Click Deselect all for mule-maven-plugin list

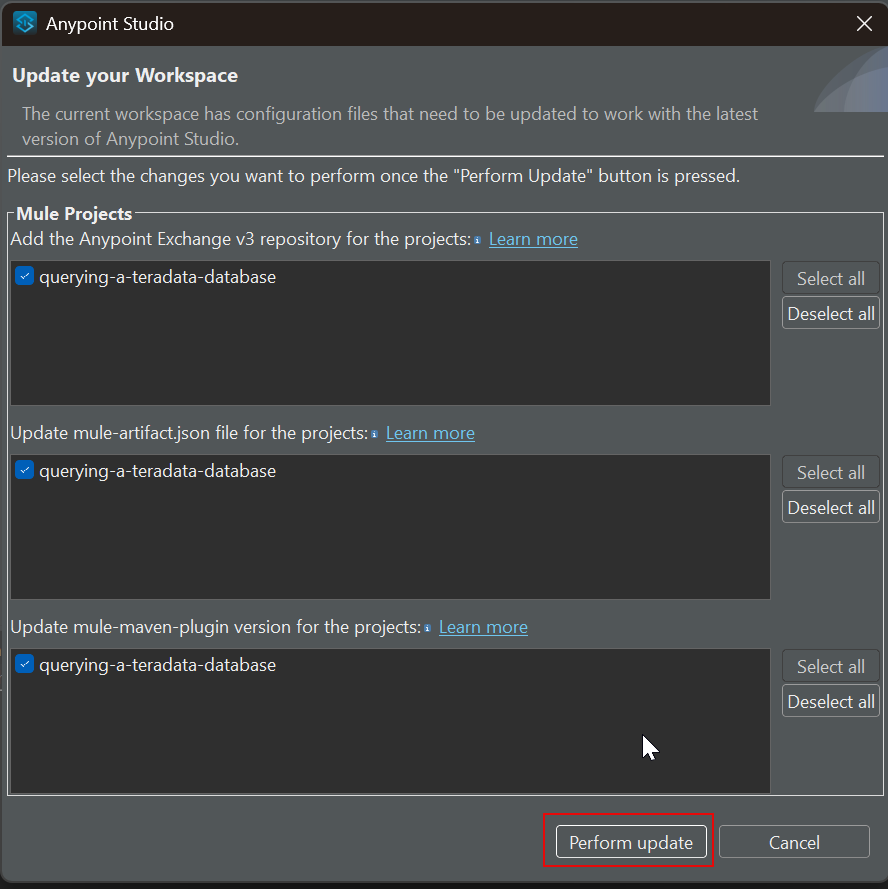coord(831,701)
